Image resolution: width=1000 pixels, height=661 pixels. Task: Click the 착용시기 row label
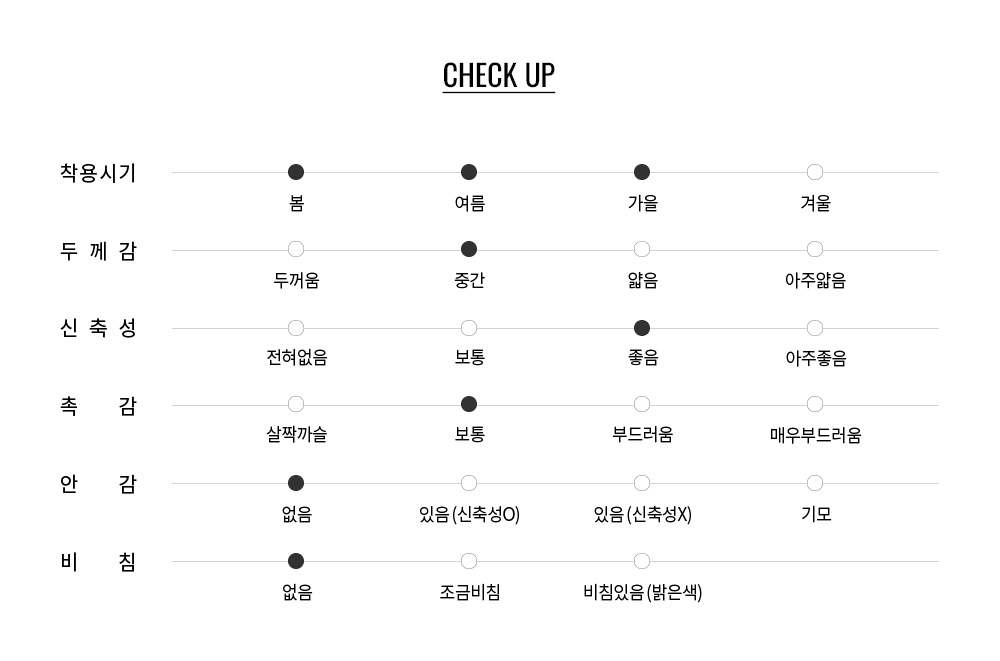point(98,173)
